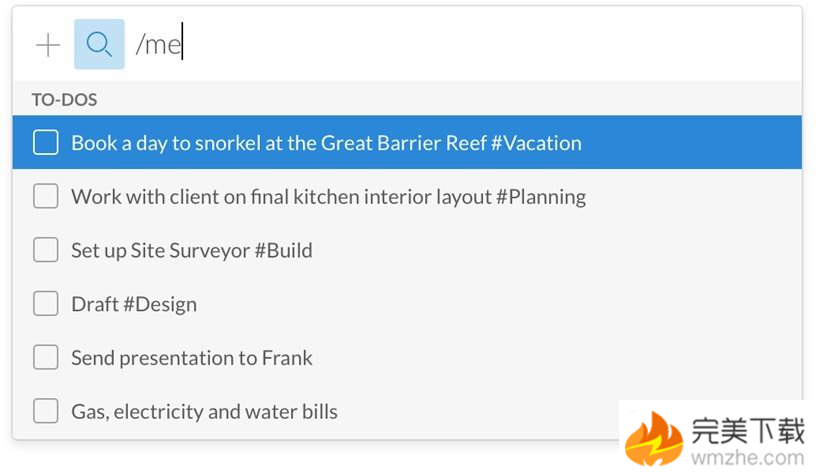The height and width of the screenshot is (474, 816).
Task: Click into the search field containing "/me"
Action: pos(400,45)
